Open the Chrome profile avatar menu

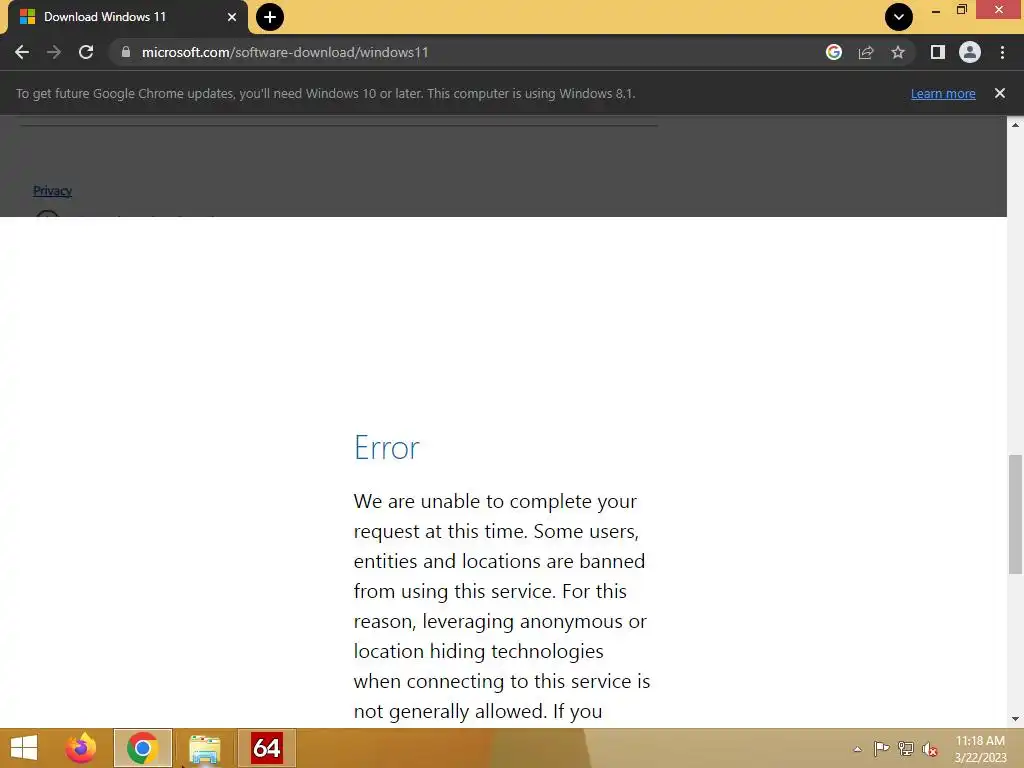click(970, 52)
